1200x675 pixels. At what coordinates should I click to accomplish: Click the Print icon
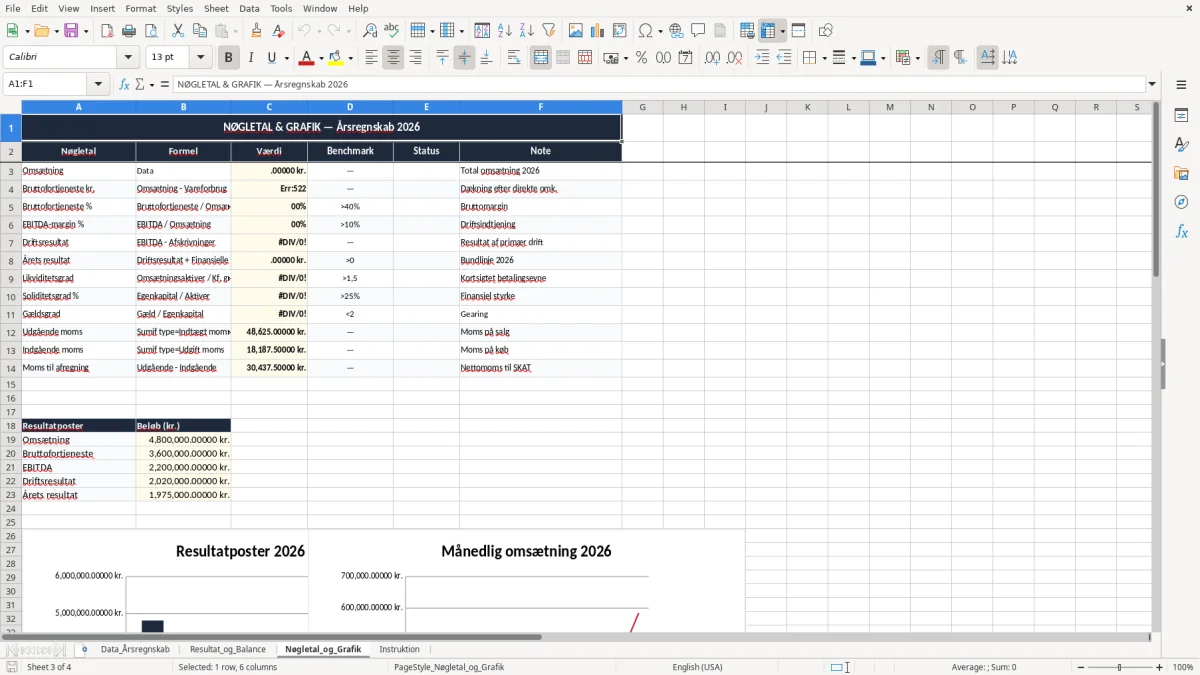tap(129, 31)
